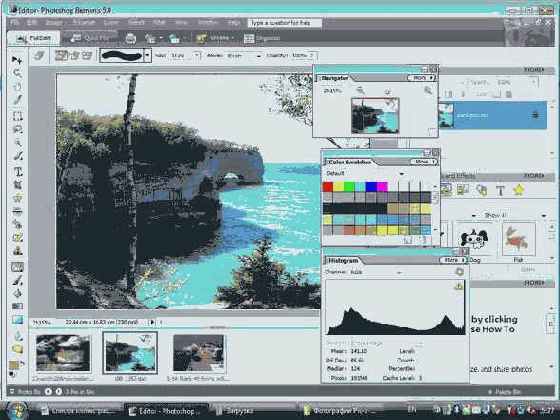Click the yellow star favorites icon

click(519, 190)
